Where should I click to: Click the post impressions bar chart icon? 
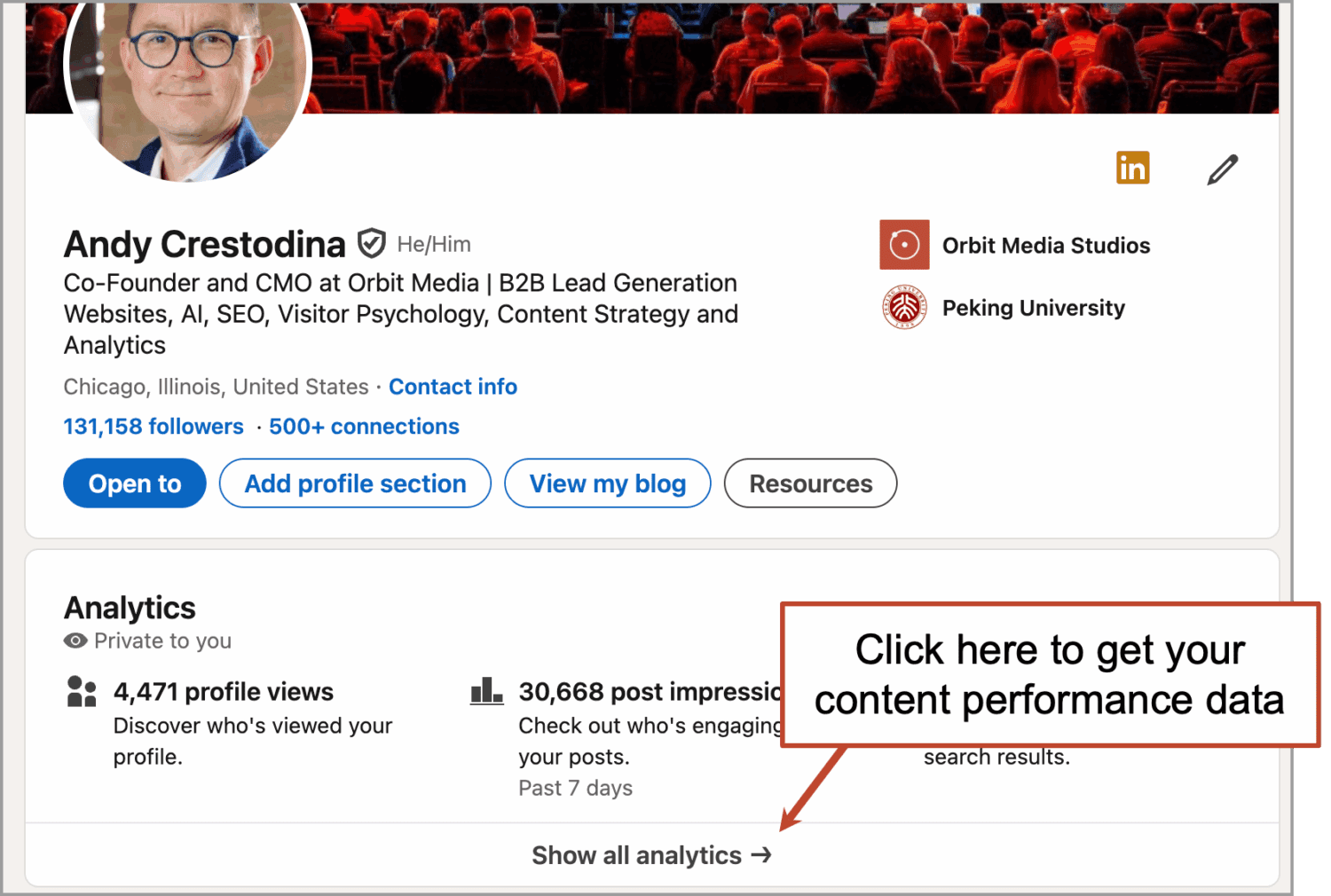tap(486, 691)
